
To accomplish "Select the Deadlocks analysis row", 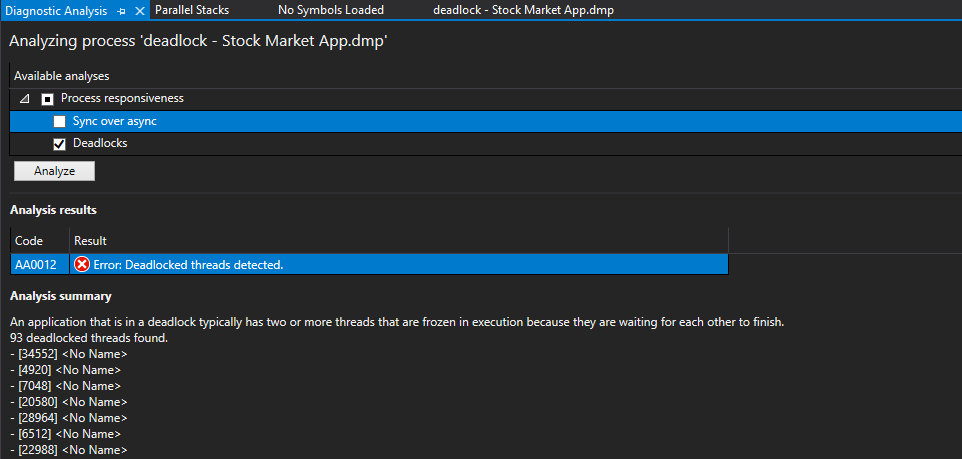I will tap(485, 144).
